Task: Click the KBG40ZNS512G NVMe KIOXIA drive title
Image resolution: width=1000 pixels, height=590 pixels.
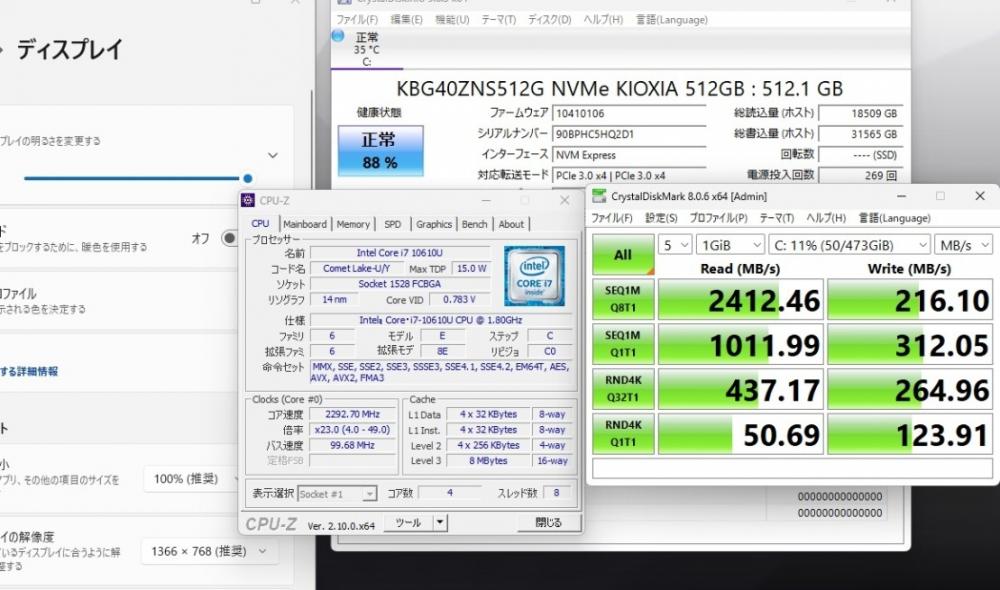Action: point(619,88)
